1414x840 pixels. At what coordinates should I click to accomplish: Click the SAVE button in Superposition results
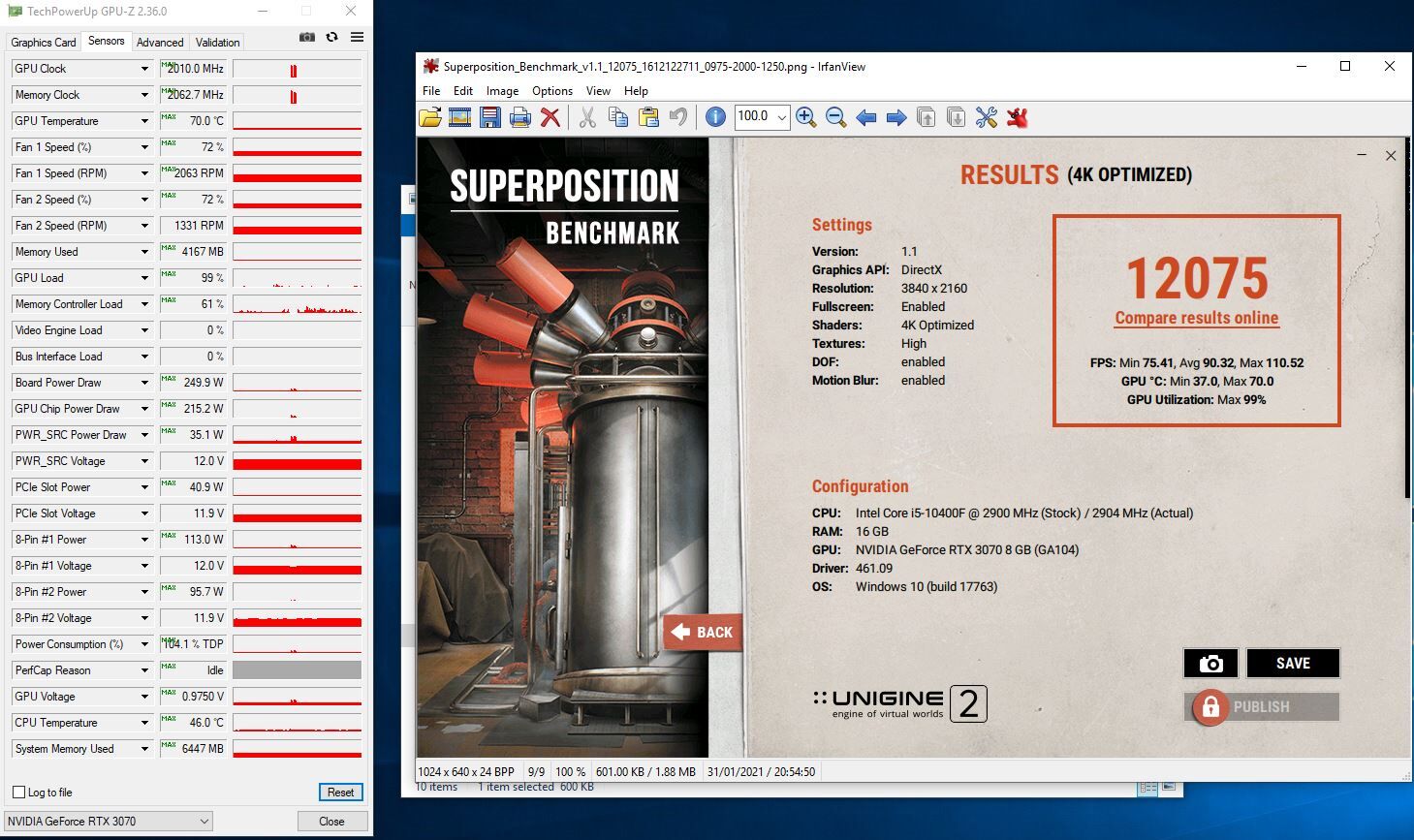pyautogui.click(x=1293, y=664)
